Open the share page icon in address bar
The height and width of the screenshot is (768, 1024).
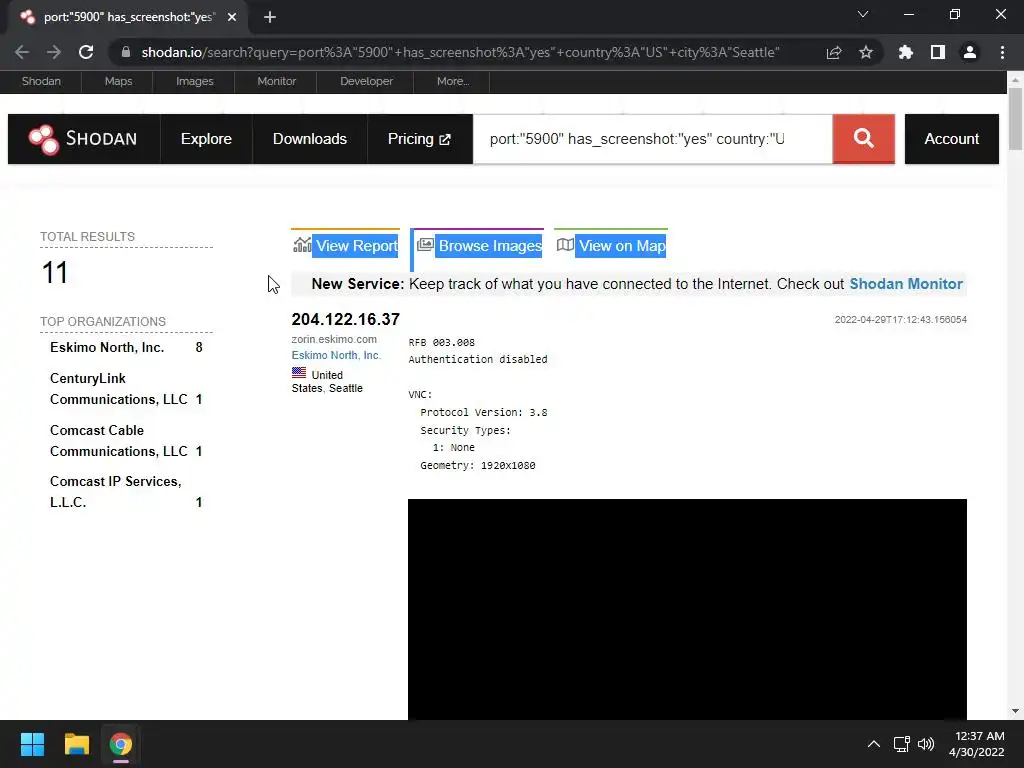pyautogui.click(x=834, y=52)
